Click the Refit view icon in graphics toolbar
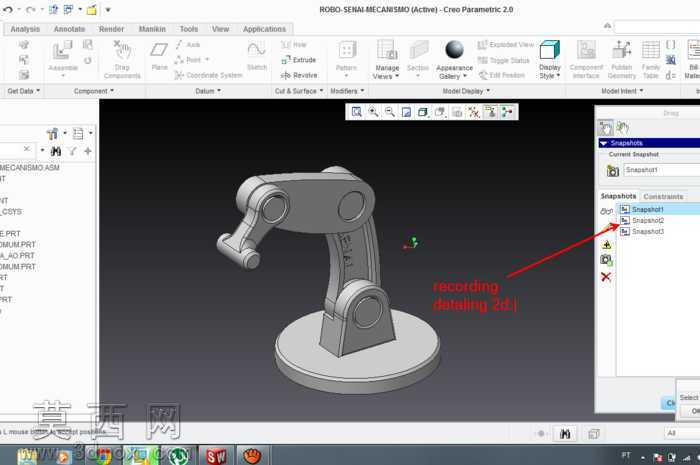The width and height of the screenshot is (700, 465). (x=356, y=112)
